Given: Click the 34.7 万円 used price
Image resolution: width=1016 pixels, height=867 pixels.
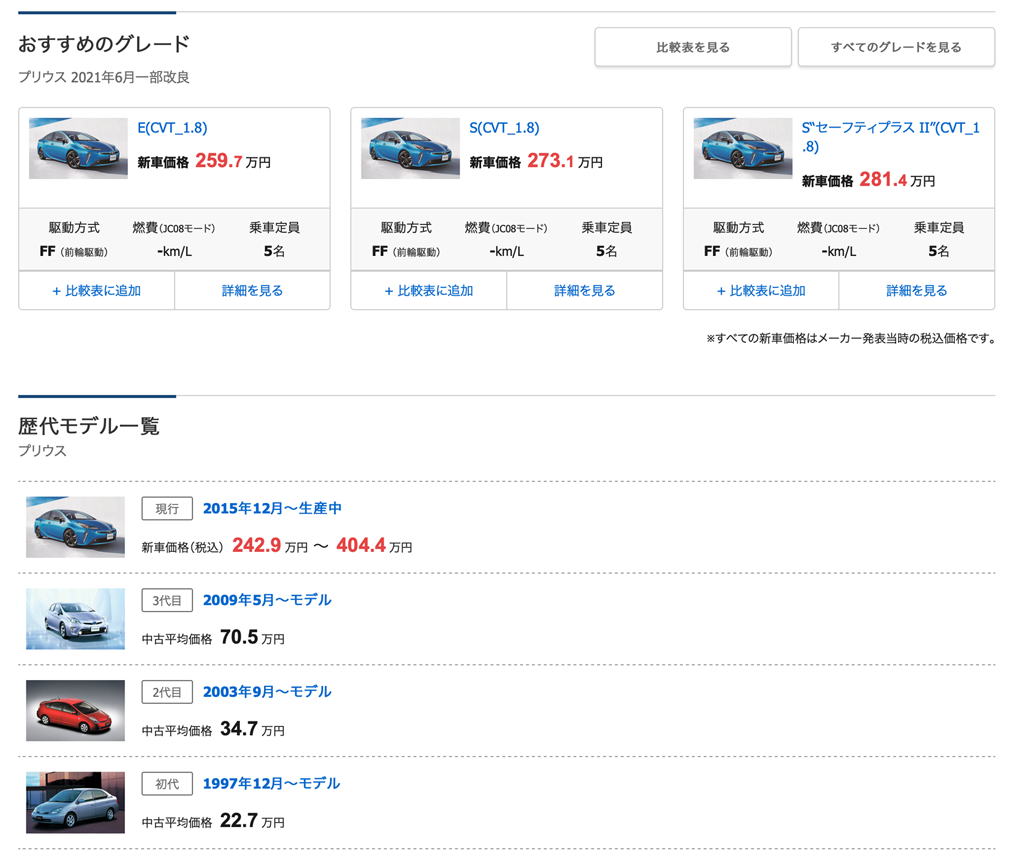Looking at the screenshot, I should point(252,729).
